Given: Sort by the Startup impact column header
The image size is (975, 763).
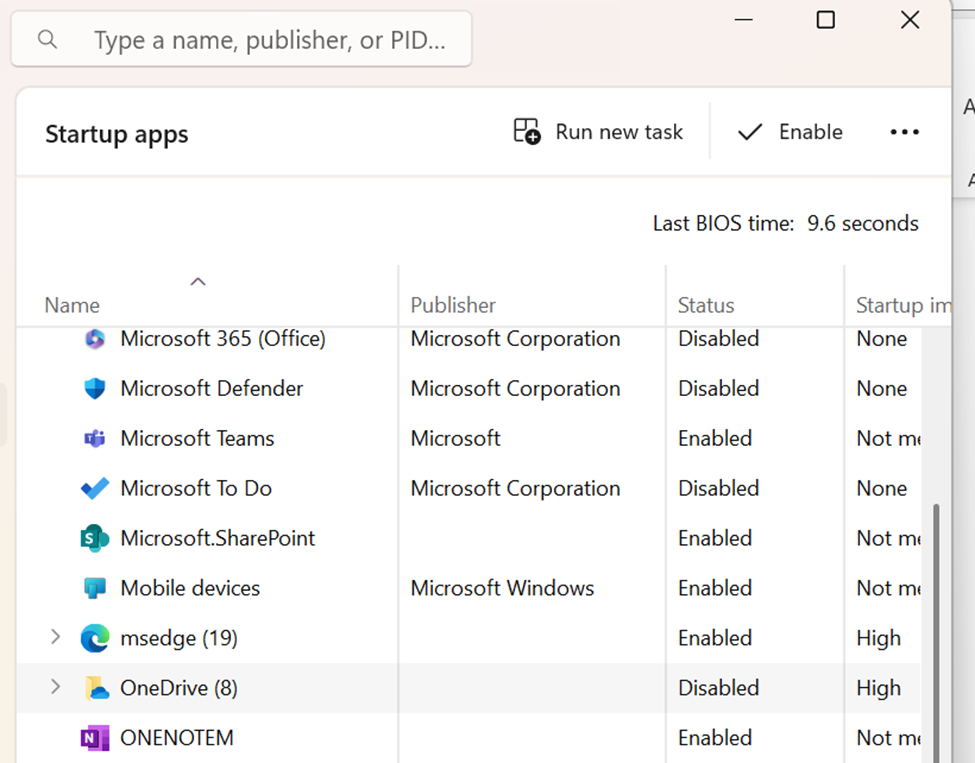Looking at the screenshot, I should (x=903, y=305).
